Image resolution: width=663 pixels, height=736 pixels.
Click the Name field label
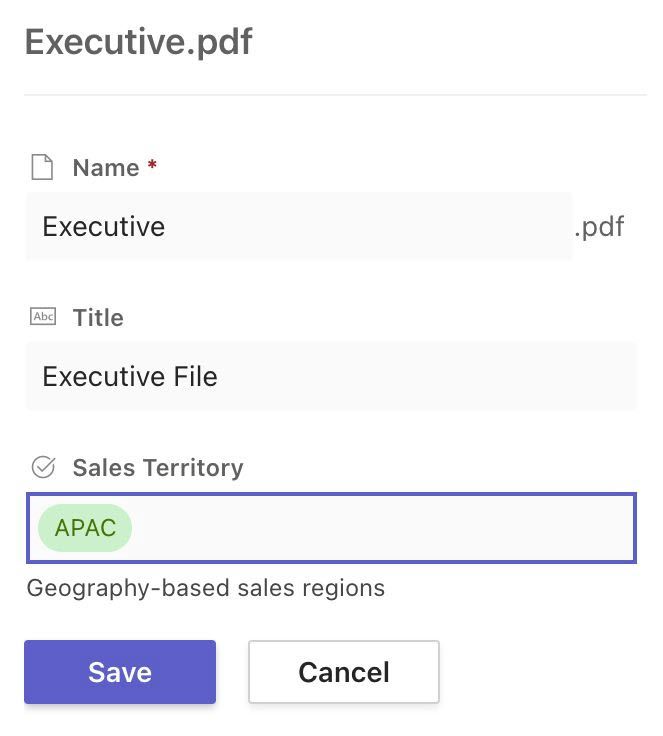106,168
